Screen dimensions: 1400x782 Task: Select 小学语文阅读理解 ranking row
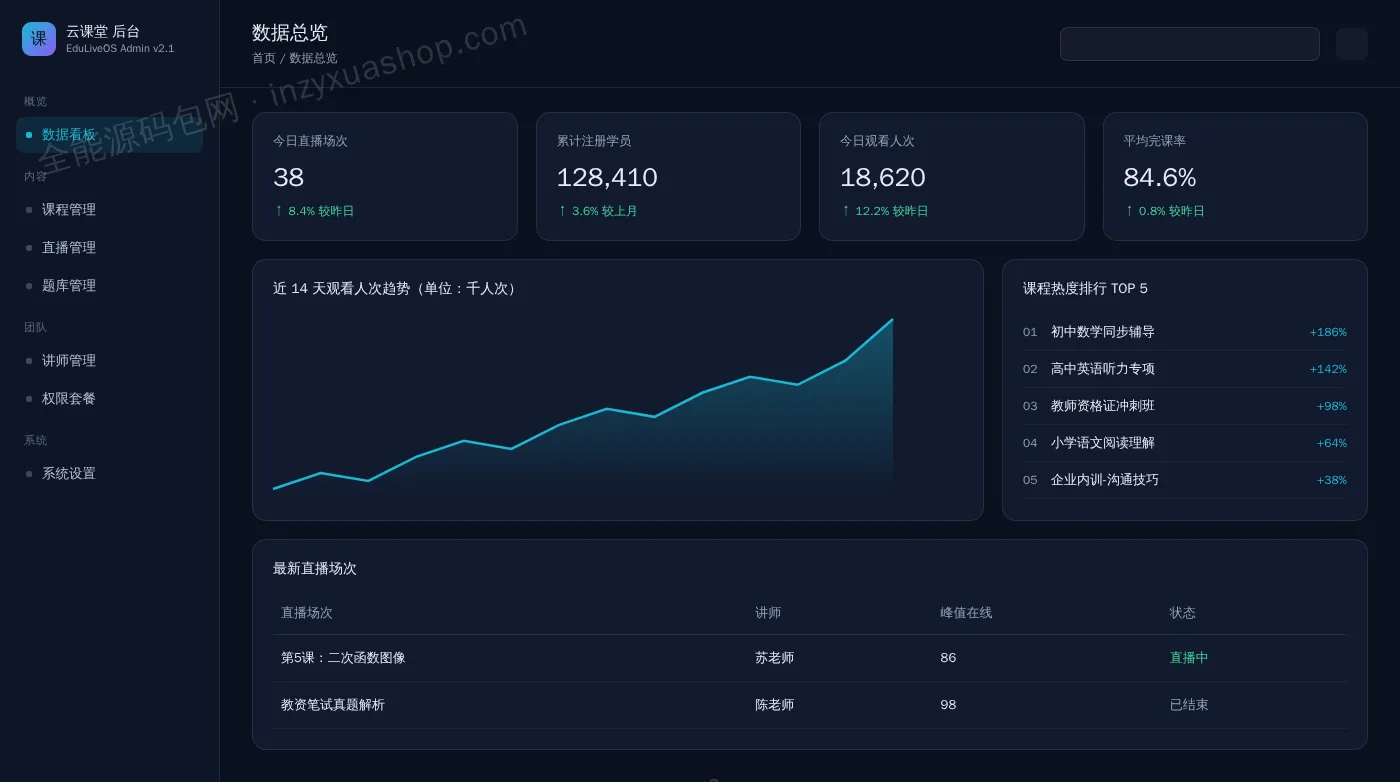tap(1185, 443)
